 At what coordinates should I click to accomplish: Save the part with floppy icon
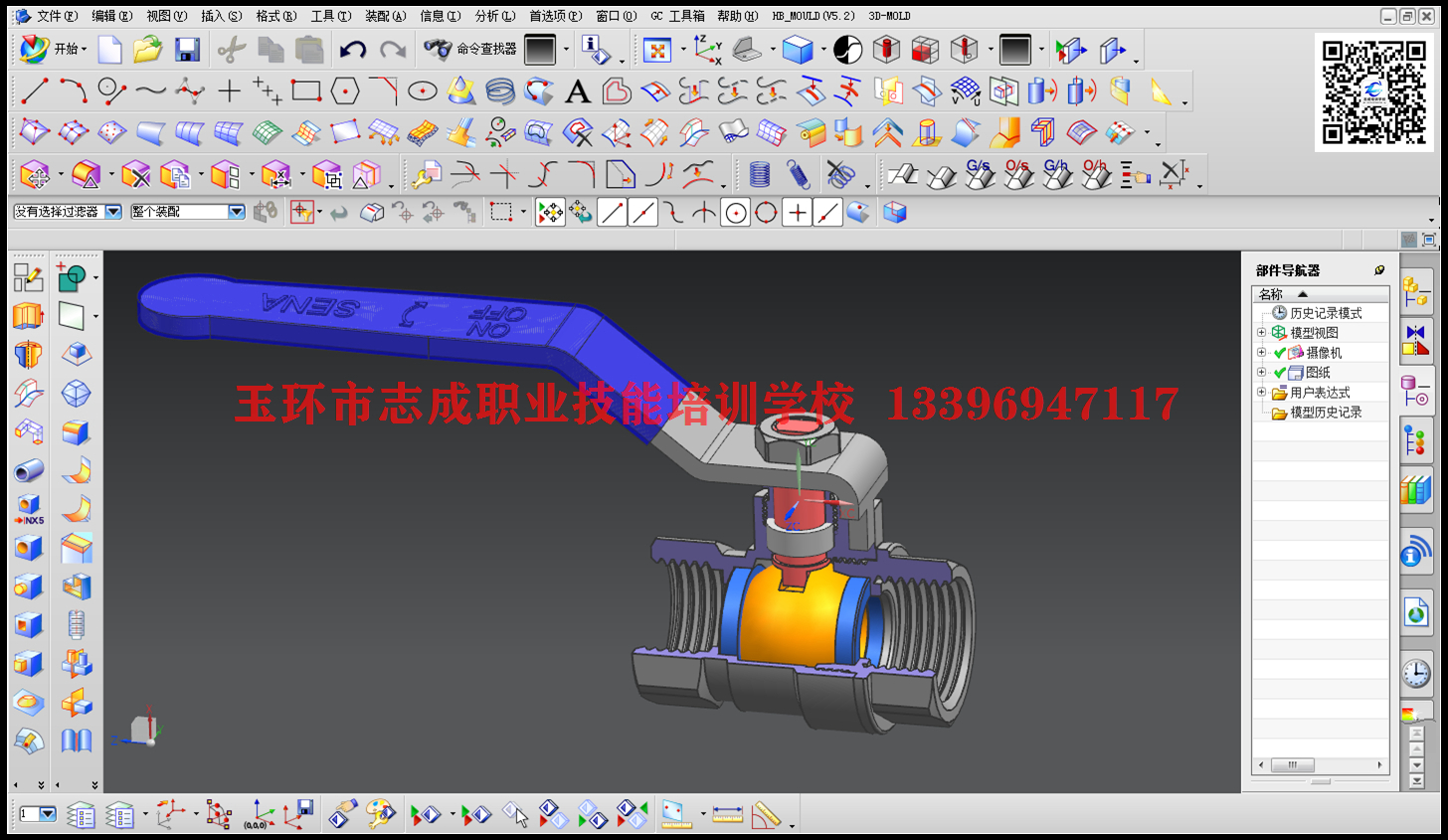(187, 49)
